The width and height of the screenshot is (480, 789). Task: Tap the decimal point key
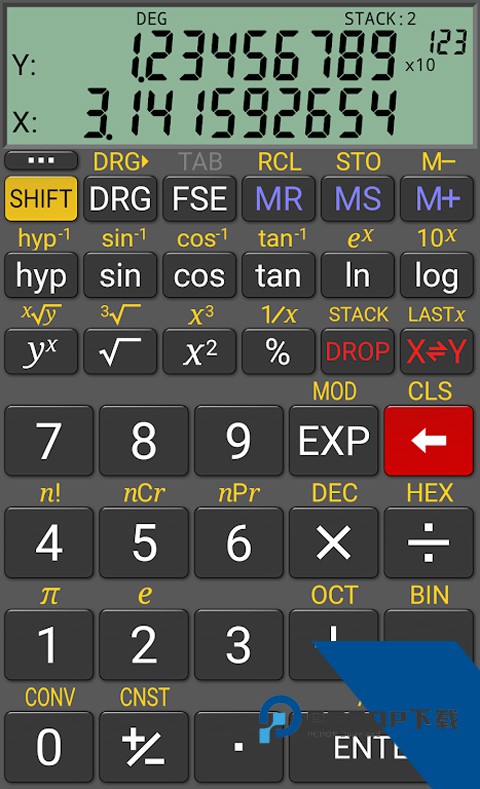[238, 747]
